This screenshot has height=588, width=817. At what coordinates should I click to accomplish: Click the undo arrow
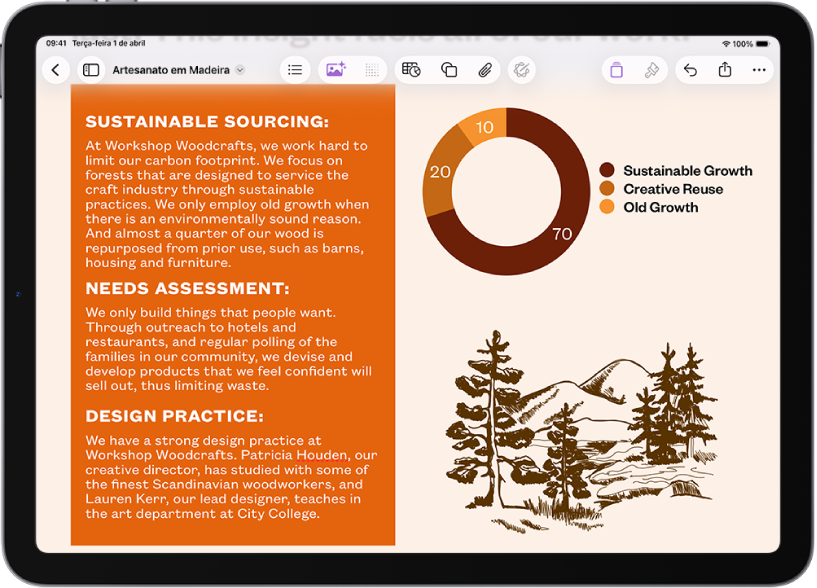pos(690,70)
